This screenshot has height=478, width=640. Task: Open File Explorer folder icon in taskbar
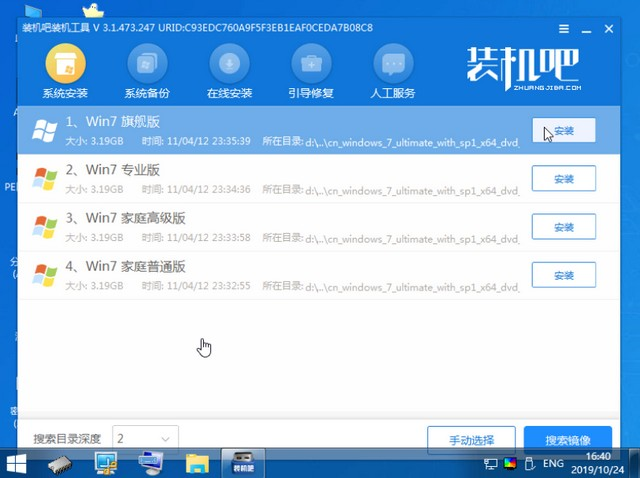pyautogui.click(x=197, y=463)
